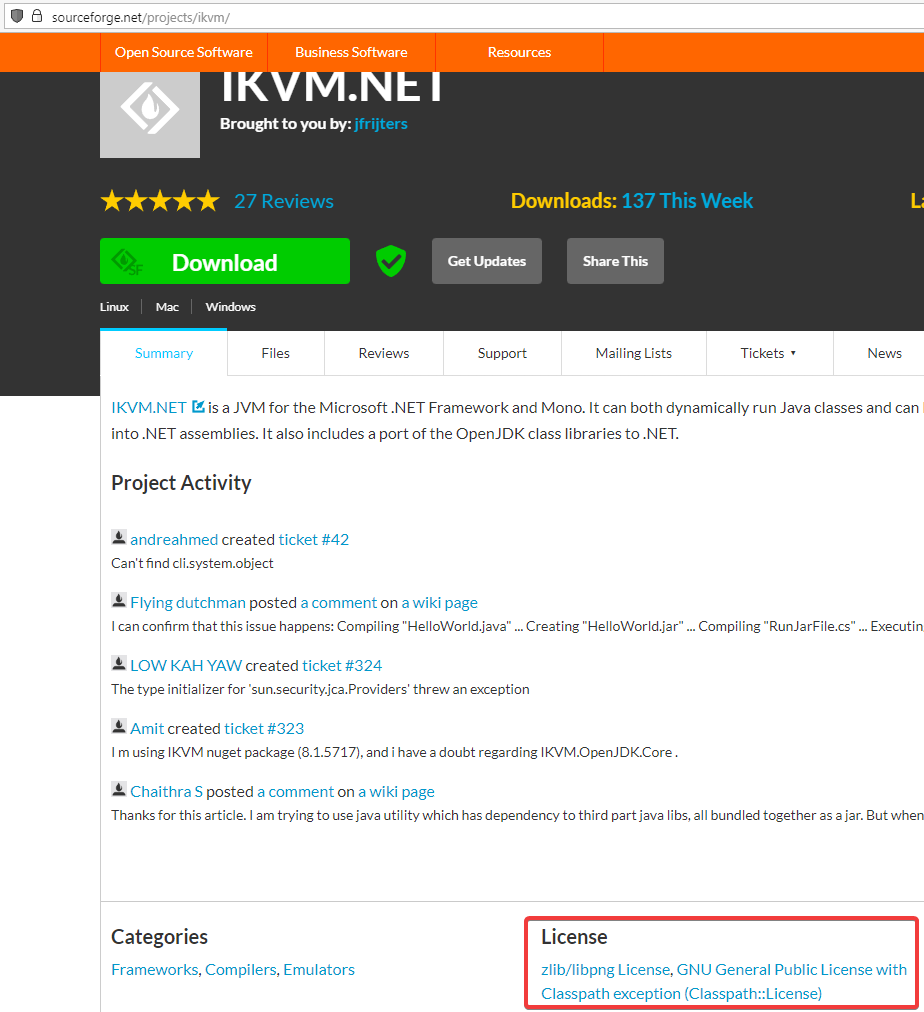This screenshot has height=1012, width=924.
Task: Click the address bar URL field
Action: point(200,16)
